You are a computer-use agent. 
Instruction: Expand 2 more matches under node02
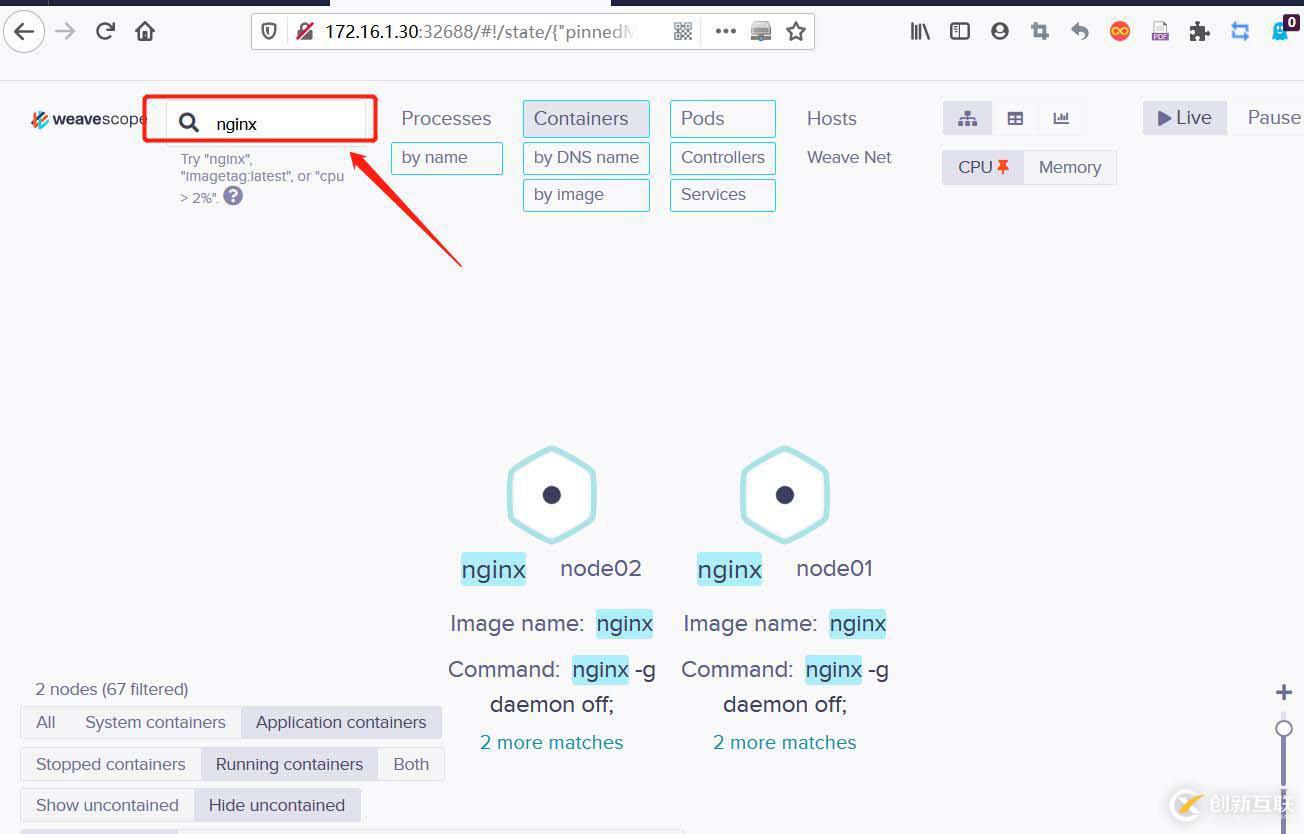(x=551, y=742)
